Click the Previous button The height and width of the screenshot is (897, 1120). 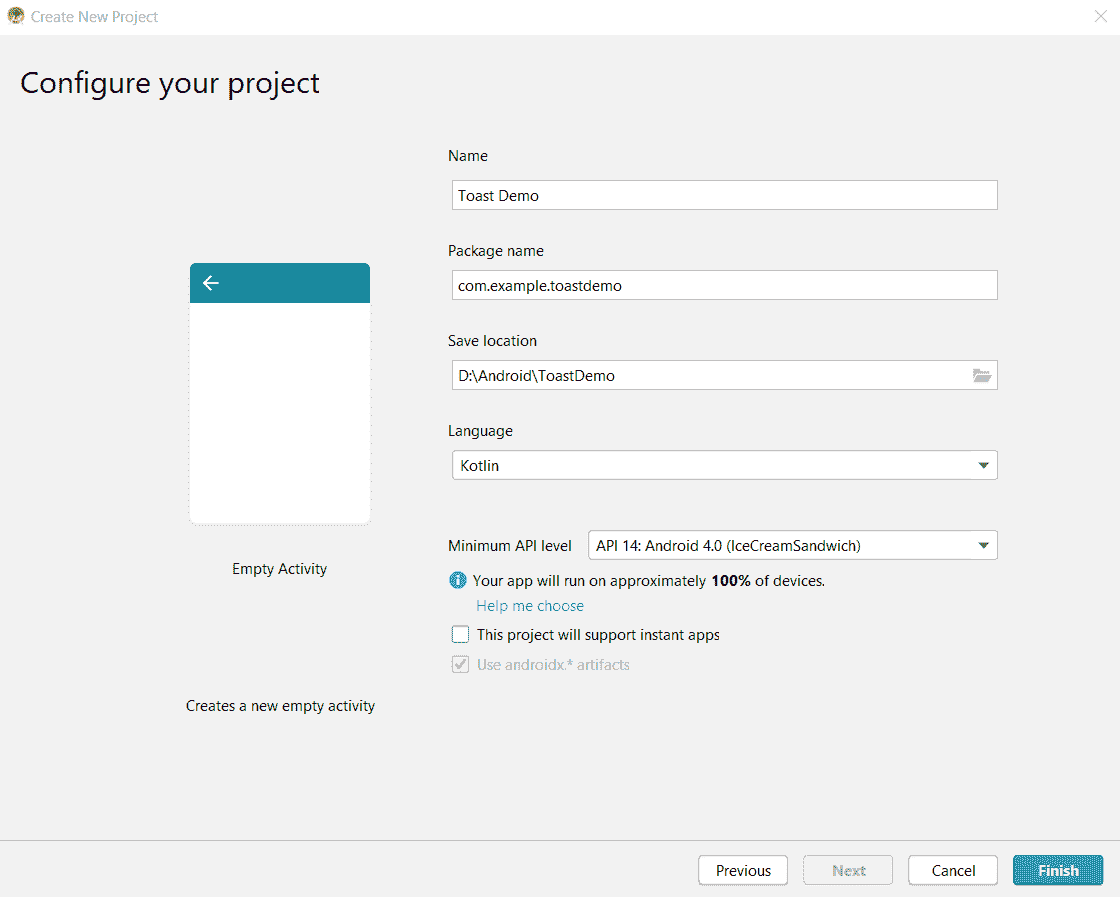click(743, 870)
